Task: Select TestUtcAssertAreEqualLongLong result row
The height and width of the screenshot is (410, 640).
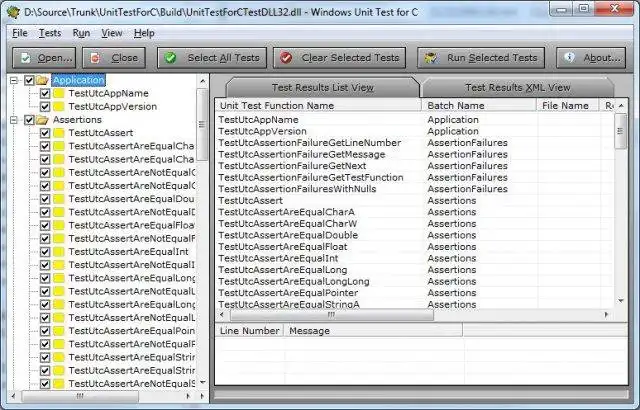Action: pos(414,281)
